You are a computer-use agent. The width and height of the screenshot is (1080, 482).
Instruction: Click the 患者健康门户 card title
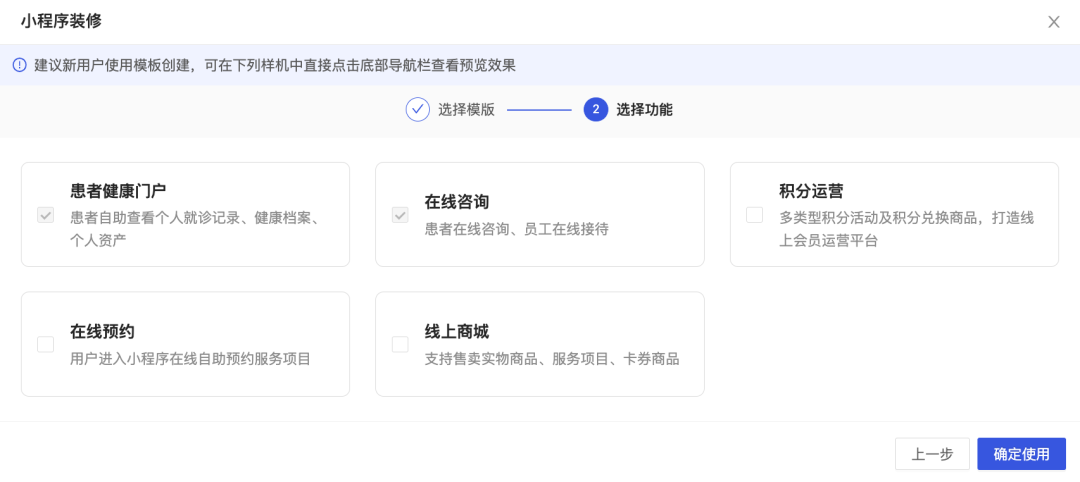pos(118,191)
